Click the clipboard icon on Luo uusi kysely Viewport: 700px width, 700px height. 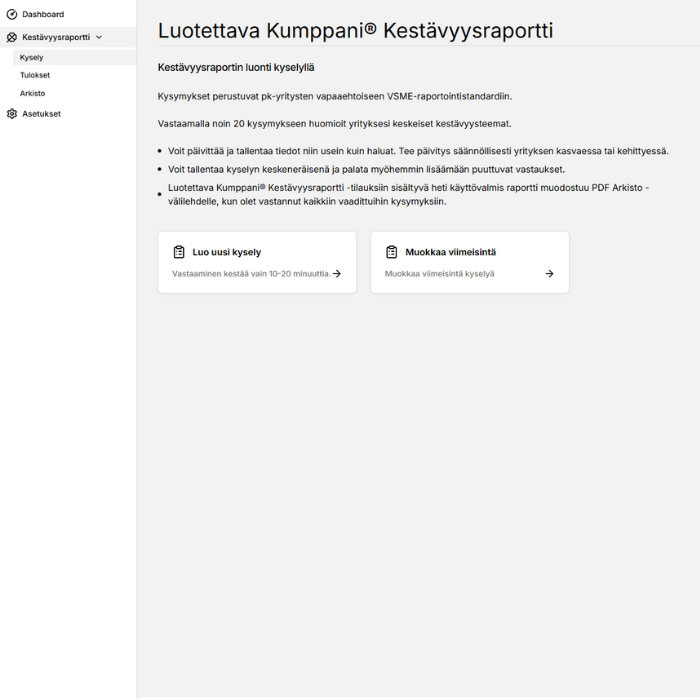(x=179, y=252)
